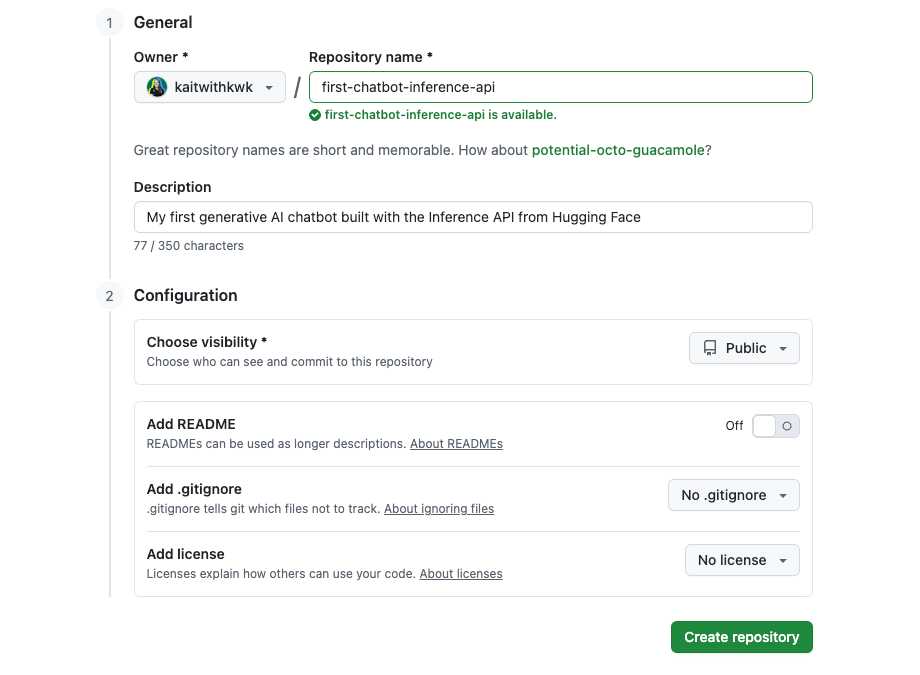The image size is (920, 675).
Task: Toggle the Add README switch on
Action: pos(776,426)
